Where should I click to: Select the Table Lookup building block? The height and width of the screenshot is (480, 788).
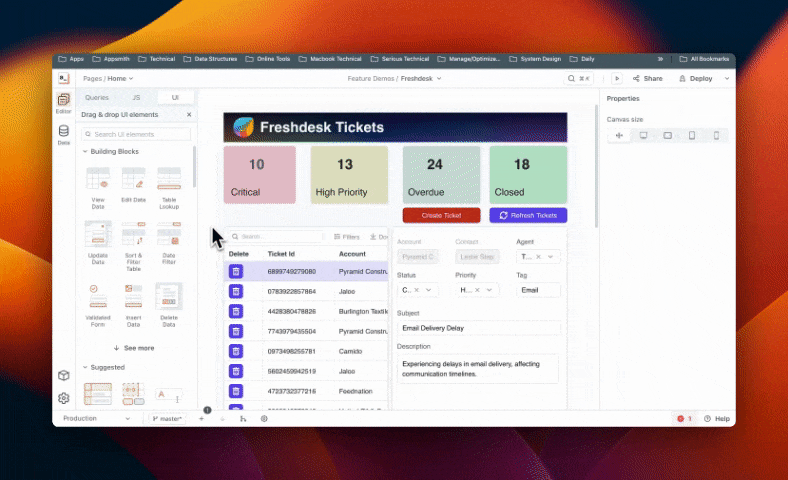tap(169, 185)
